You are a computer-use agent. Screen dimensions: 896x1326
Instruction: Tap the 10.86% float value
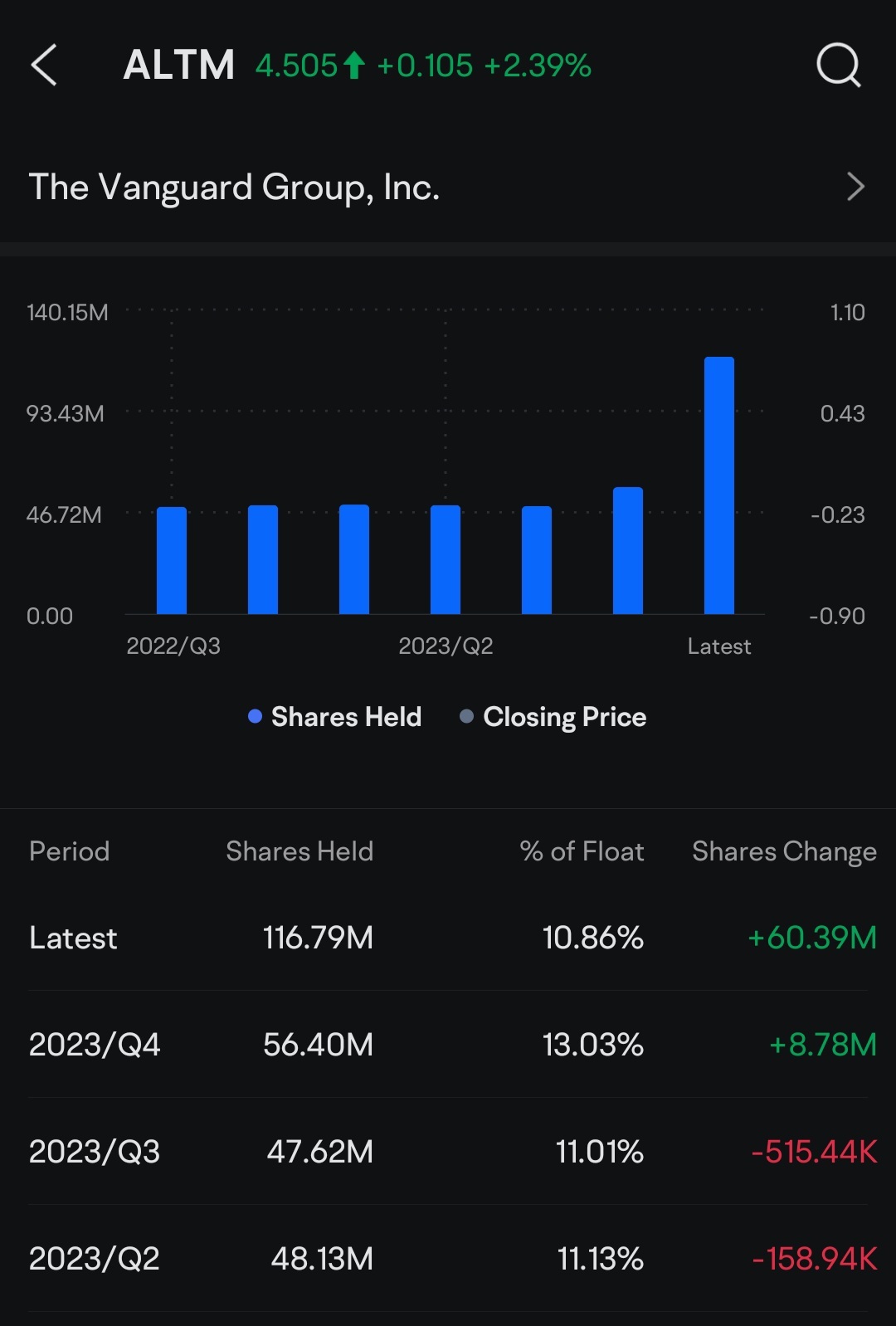[x=593, y=938]
